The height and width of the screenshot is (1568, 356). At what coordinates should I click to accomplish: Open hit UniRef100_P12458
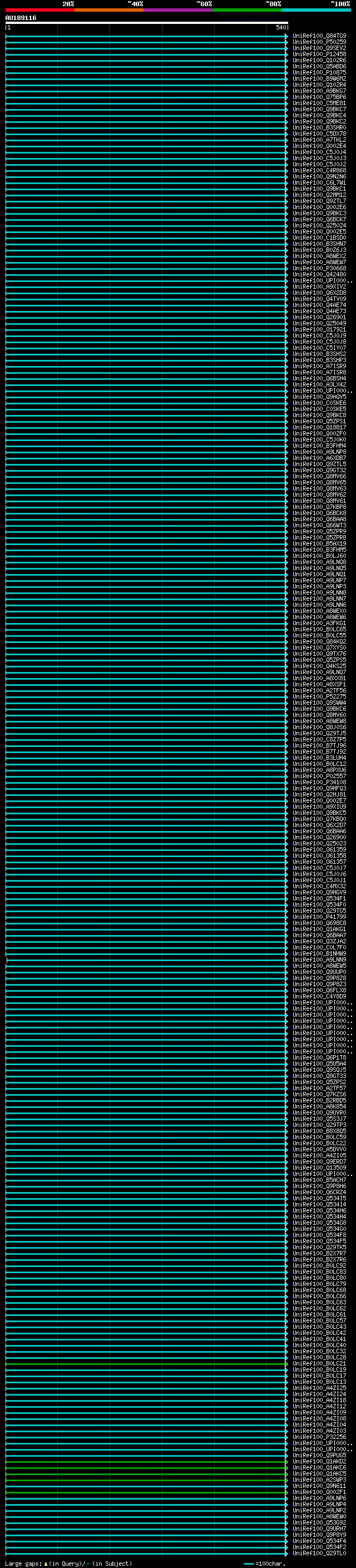pyautogui.click(x=319, y=54)
